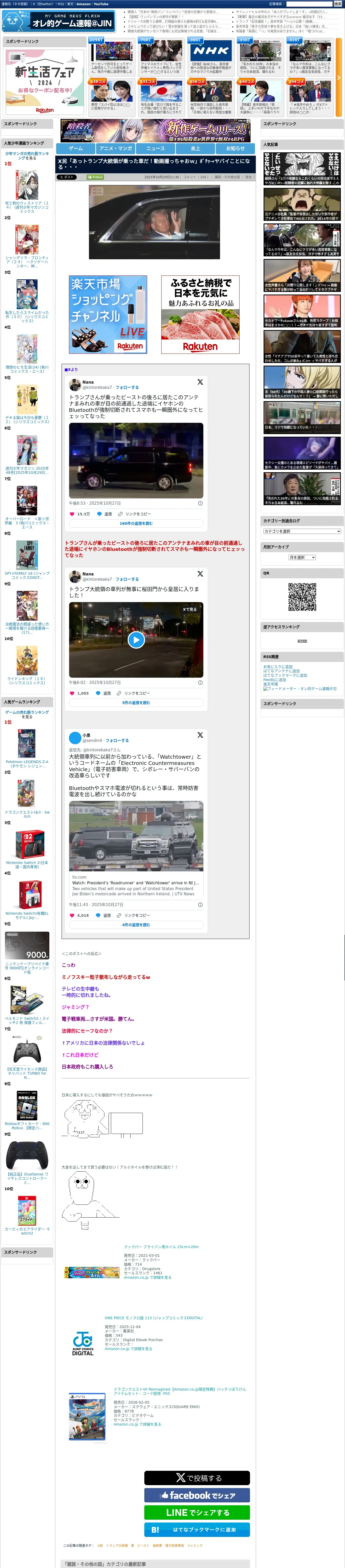Copy link of the 1,005 tweet
This screenshot has height=1568, width=345.
134,693
